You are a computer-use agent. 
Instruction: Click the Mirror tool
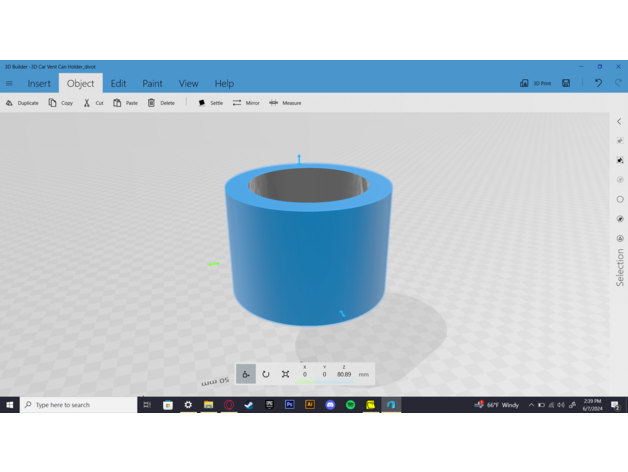click(245, 103)
